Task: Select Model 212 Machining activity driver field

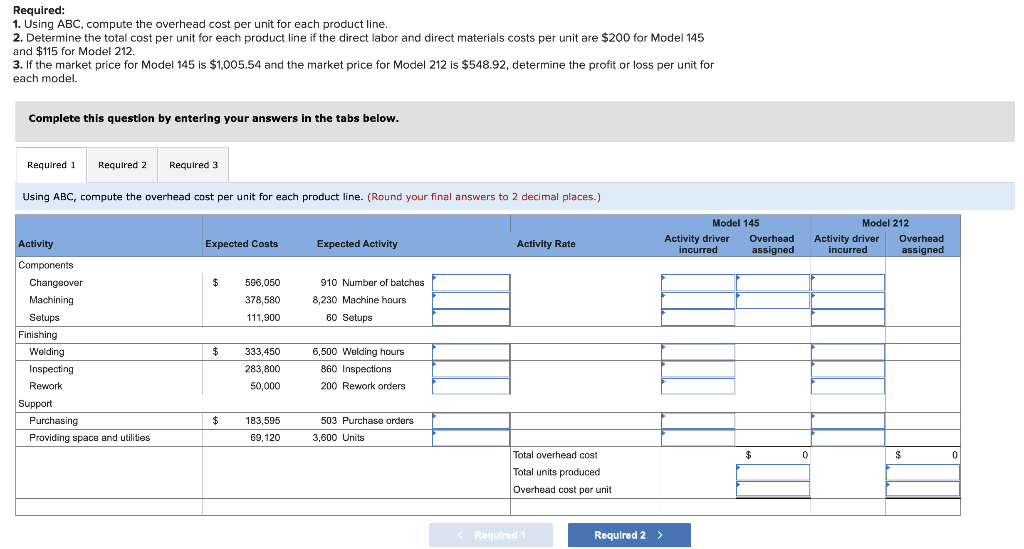Action: (x=848, y=300)
